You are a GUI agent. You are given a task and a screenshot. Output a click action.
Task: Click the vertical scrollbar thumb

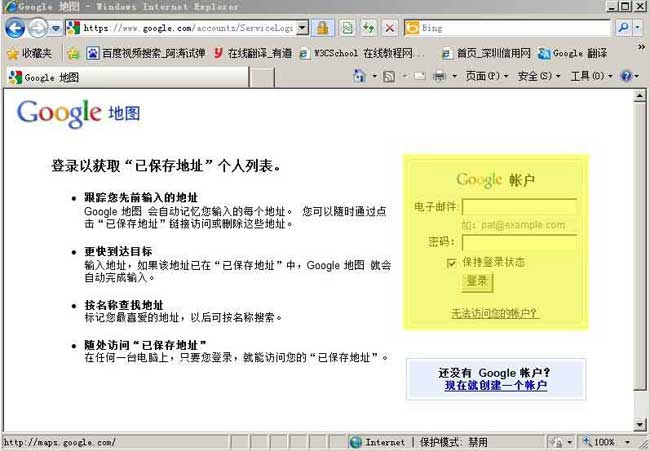point(640,246)
